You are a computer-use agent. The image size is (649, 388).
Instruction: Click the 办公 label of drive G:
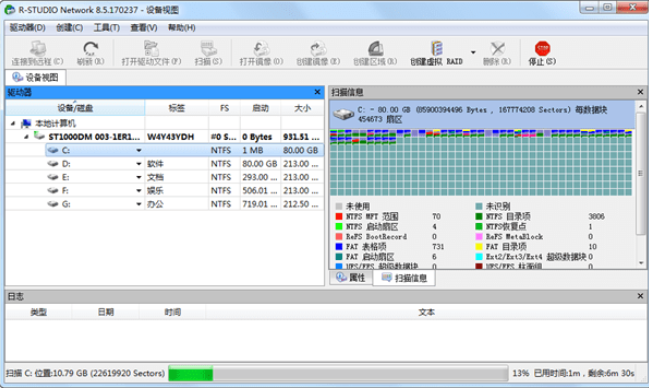coord(155,204)
